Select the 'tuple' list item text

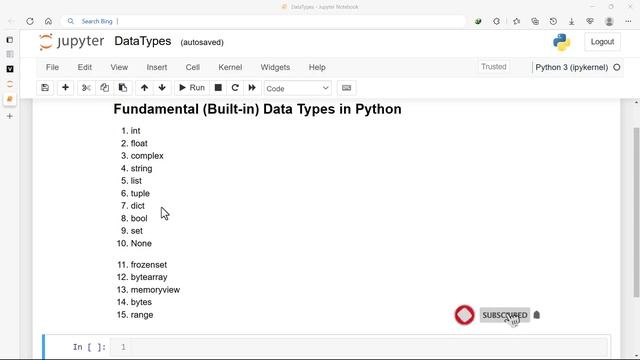pyautogui.click(x=140, y=193)
